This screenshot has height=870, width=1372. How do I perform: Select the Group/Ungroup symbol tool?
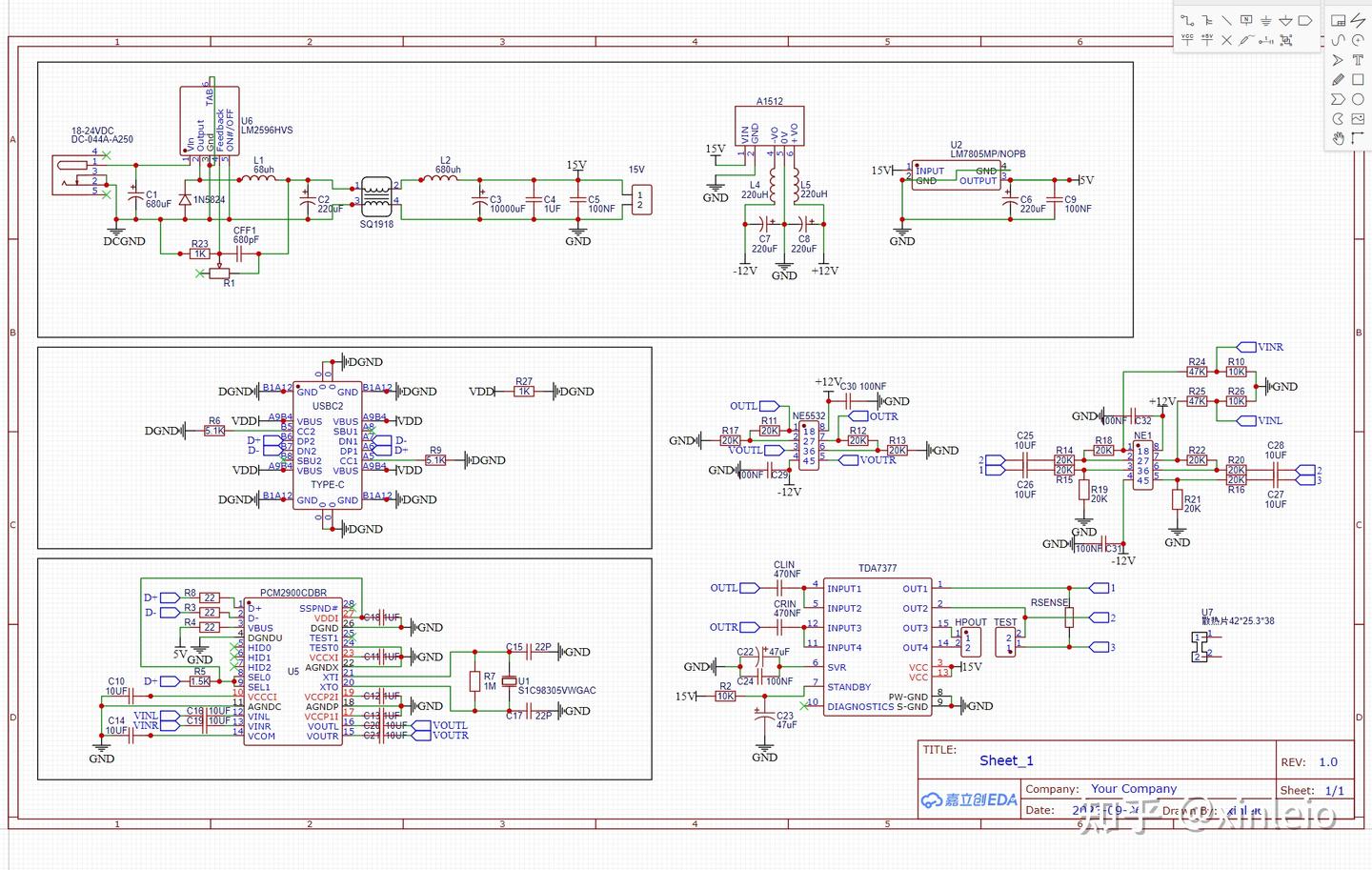(1286, 40)
